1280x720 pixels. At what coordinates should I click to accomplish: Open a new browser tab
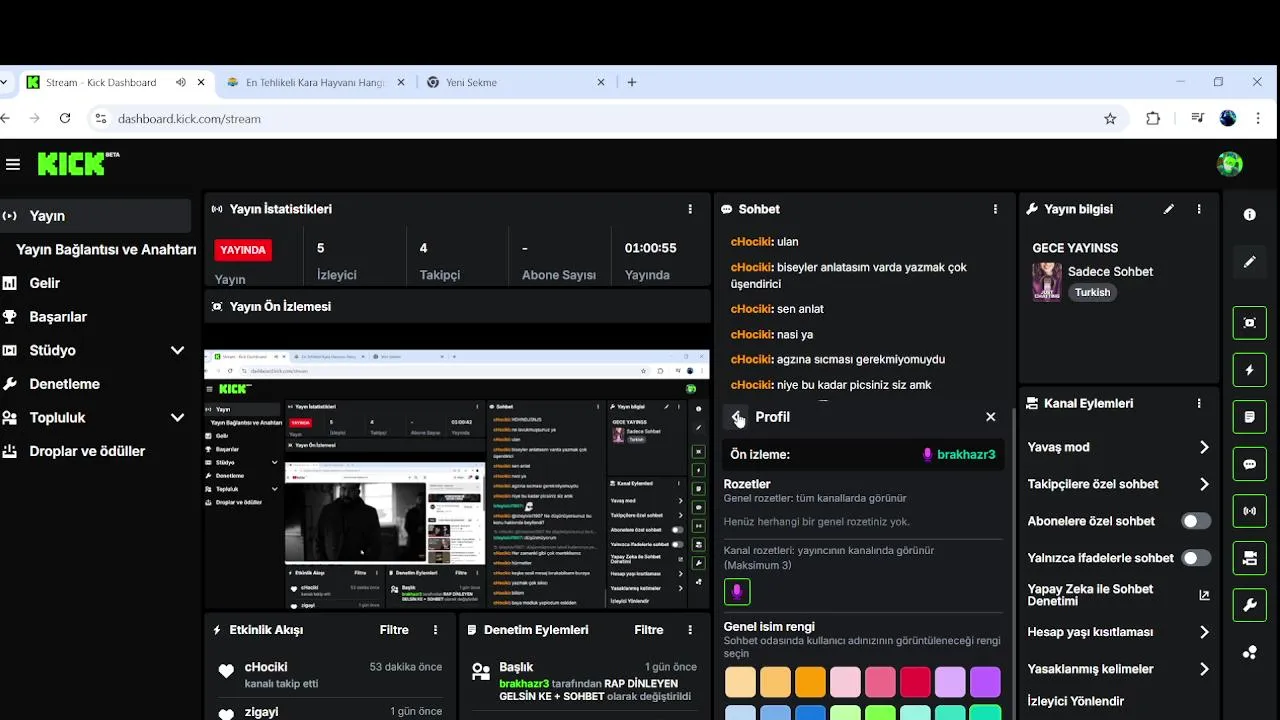[x=632, y=82]
